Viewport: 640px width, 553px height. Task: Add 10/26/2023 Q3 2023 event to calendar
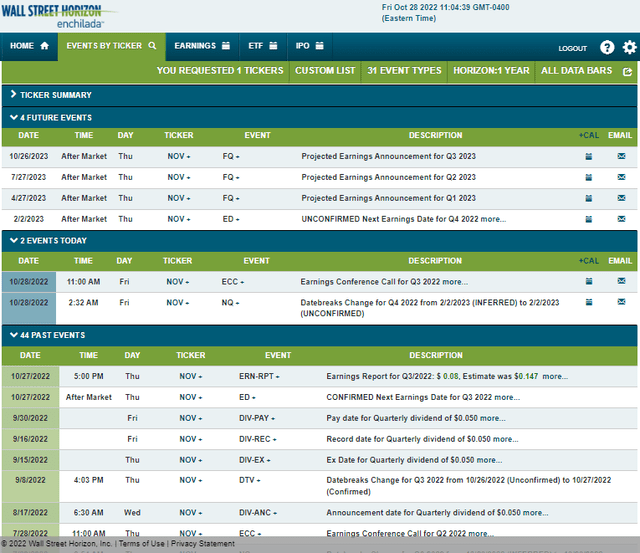pos(589,156)
